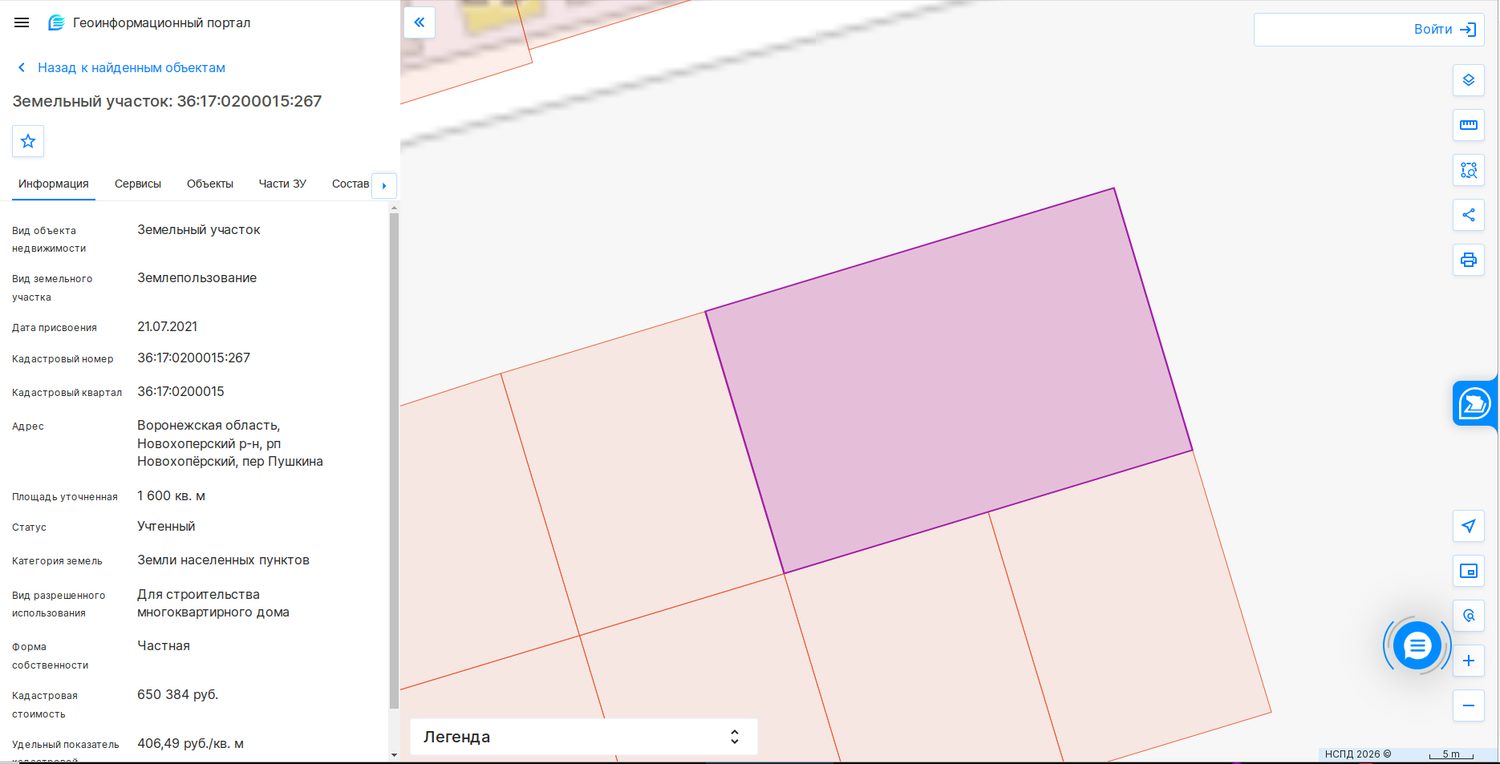Click the title Земельный участок heading

(x=167, y=101)
